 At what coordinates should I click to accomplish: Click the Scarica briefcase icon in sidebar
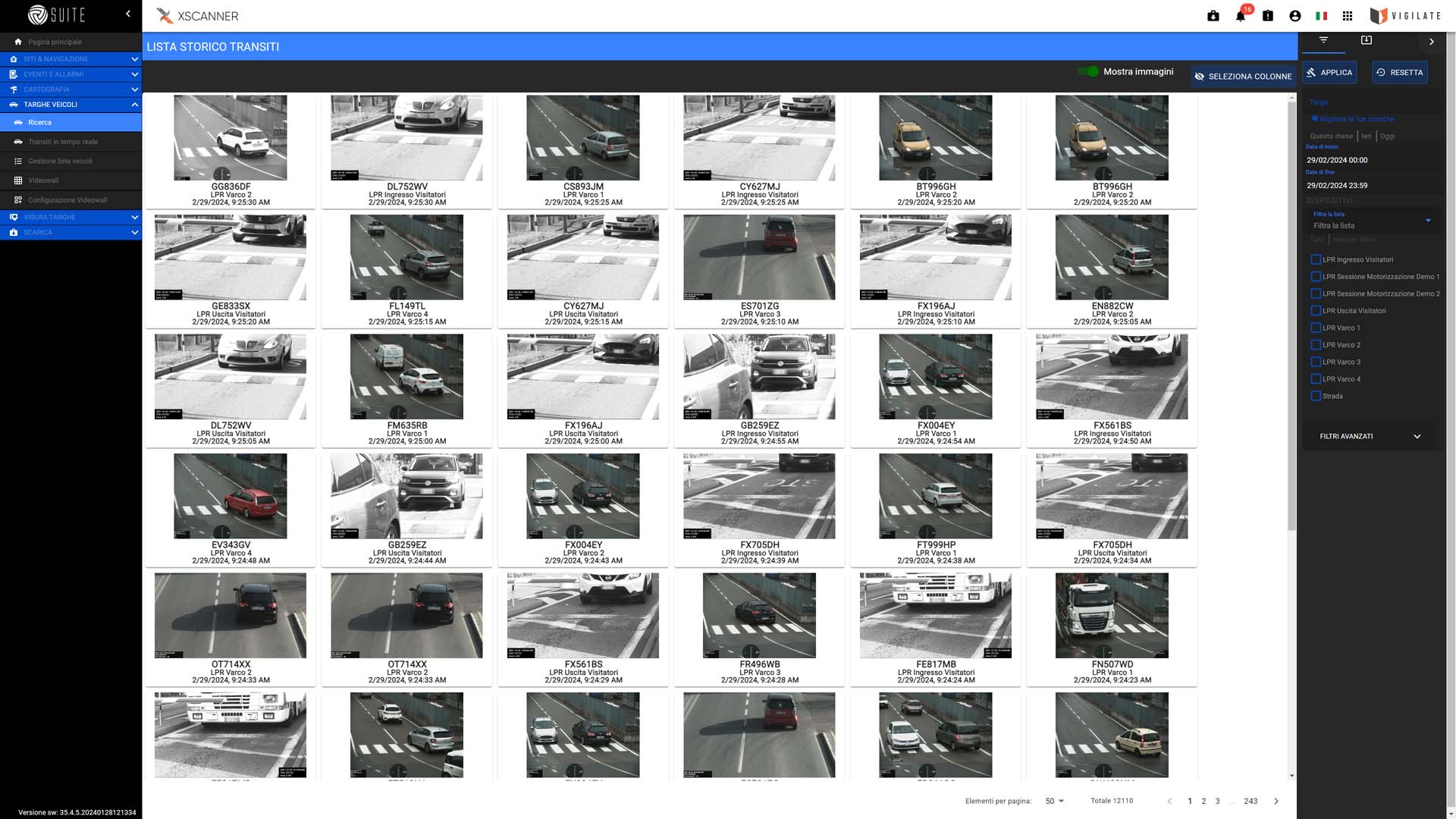tap(14, 232)
